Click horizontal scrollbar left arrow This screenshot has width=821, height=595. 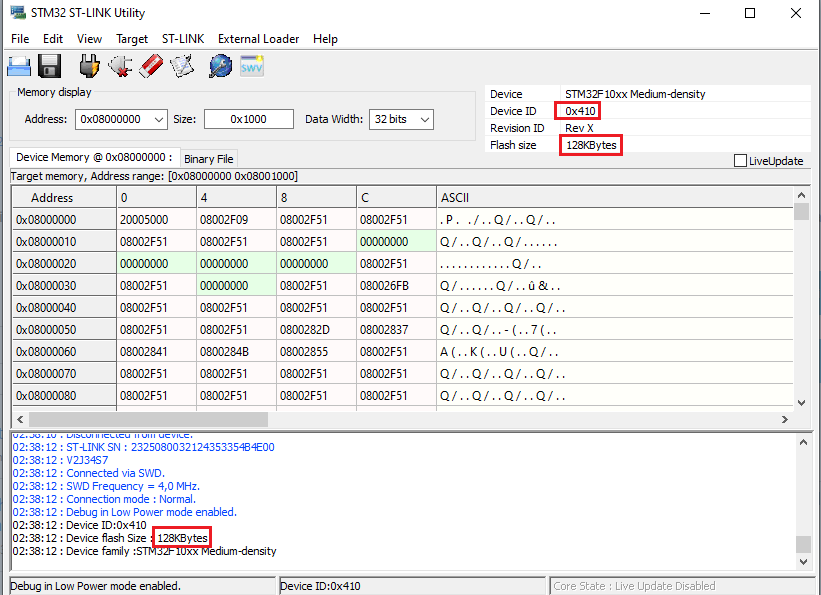coord(20,419)
